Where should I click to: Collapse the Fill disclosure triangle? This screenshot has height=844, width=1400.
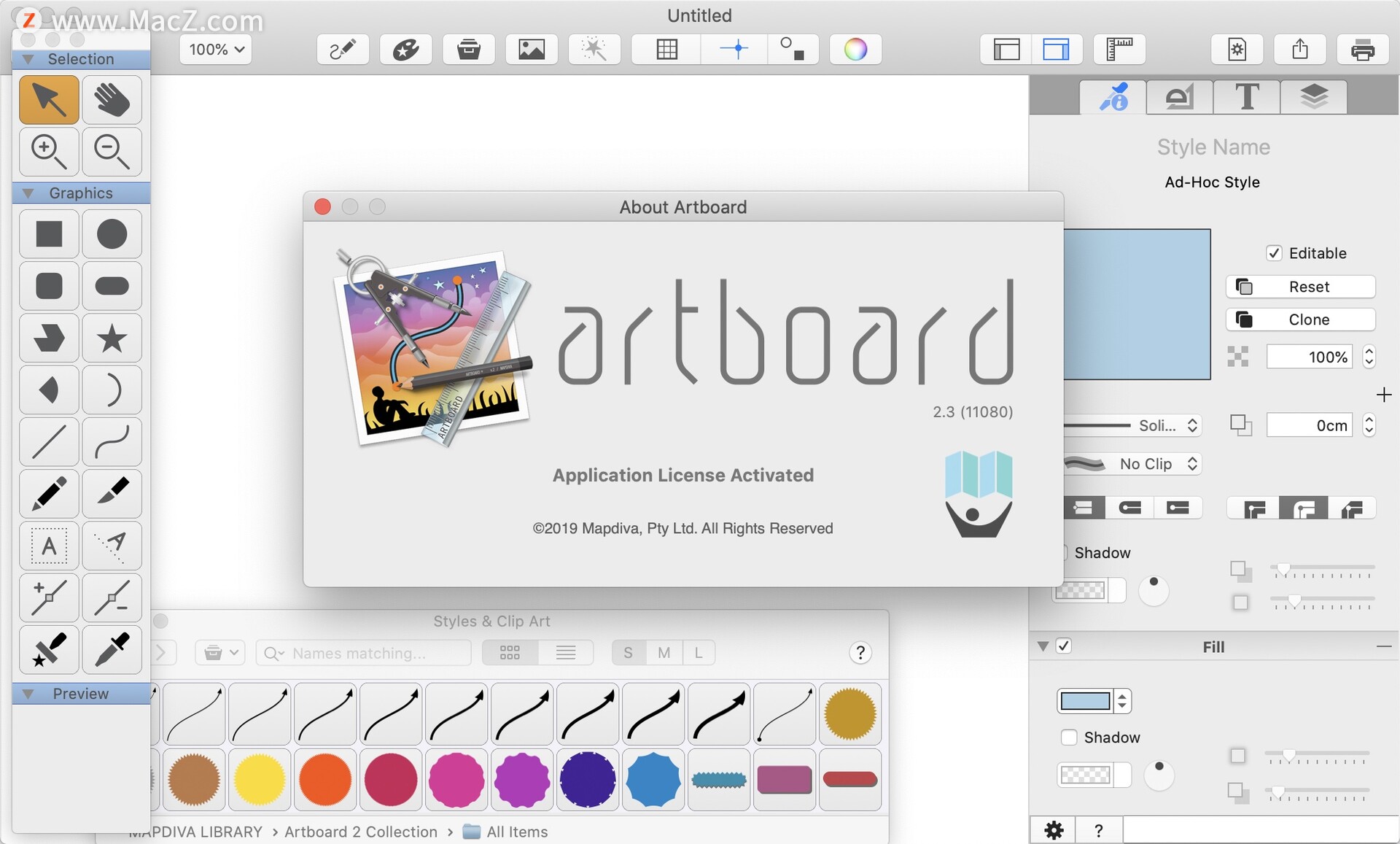click(1043, 646)
